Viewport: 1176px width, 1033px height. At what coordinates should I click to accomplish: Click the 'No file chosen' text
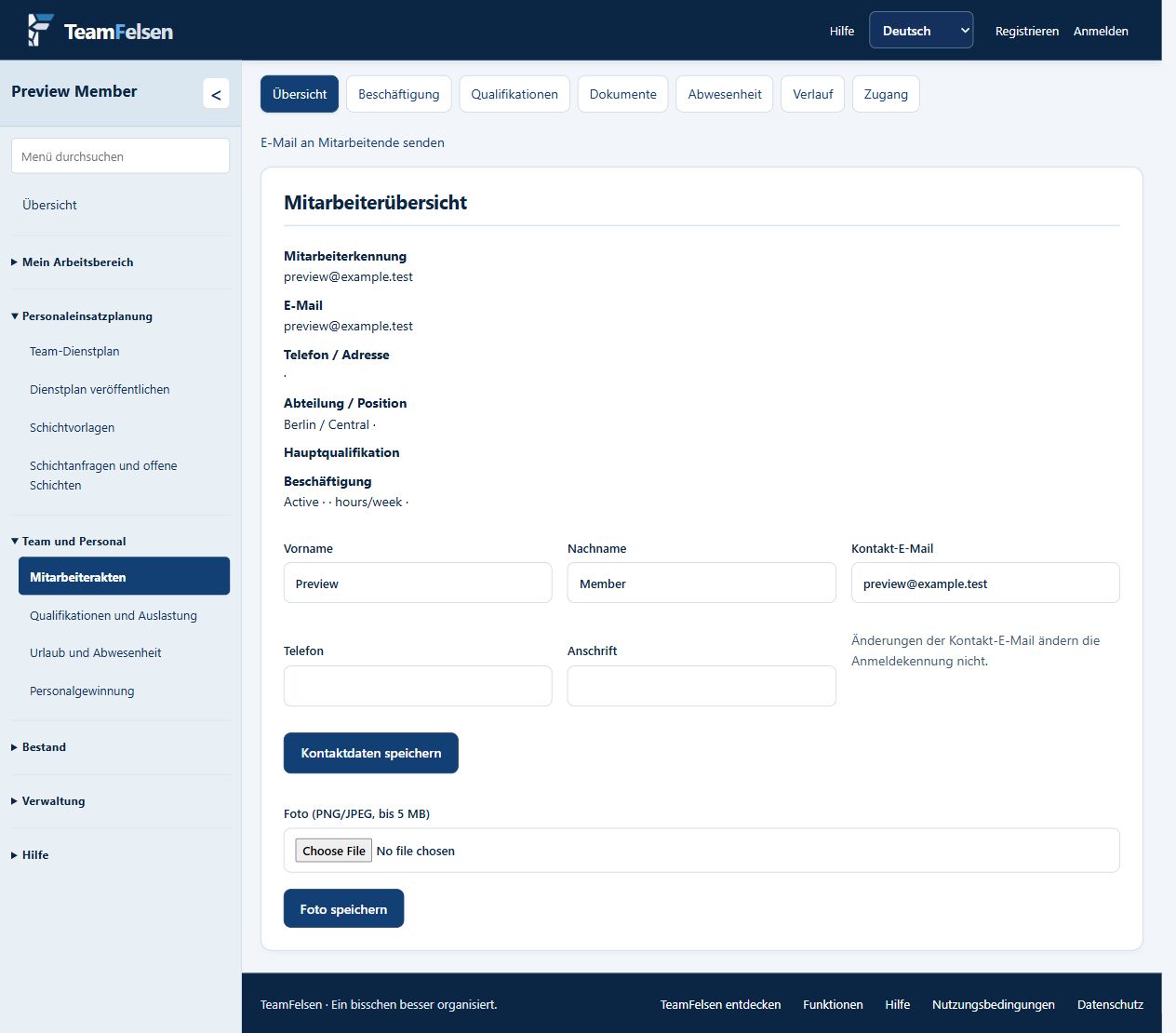click(x=416, y=851)
